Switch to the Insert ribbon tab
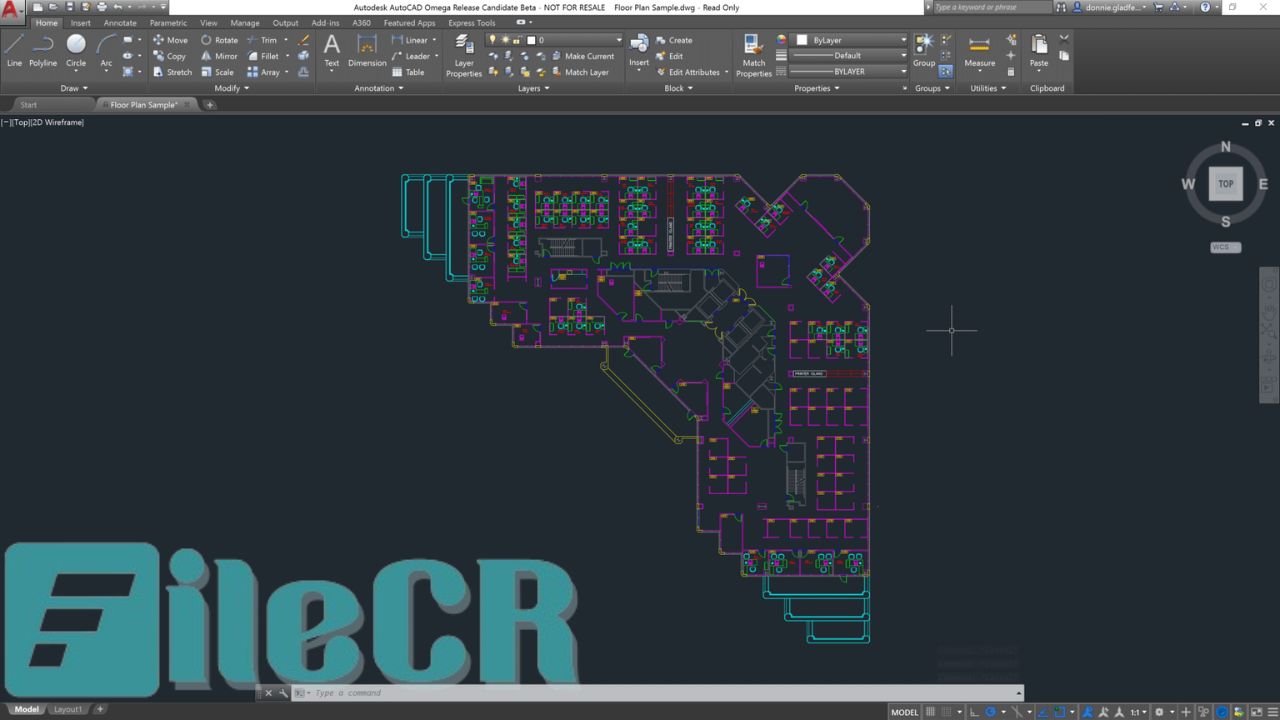The height and width of the screenshot is (720, 1280). [81, 23]
